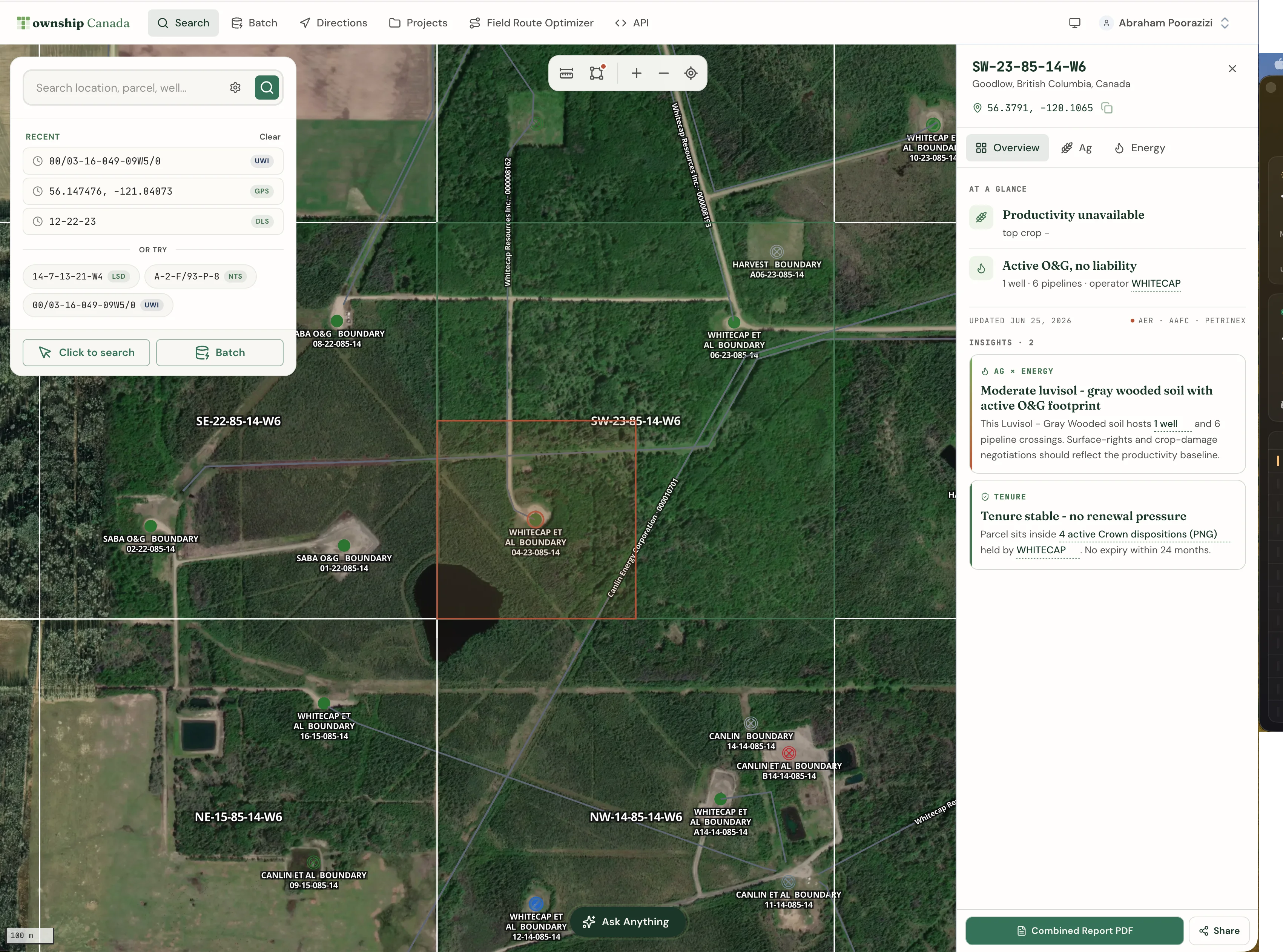Switch to the Energy tab
This screenshot has height=952, width=1283.
[1140, 148]
